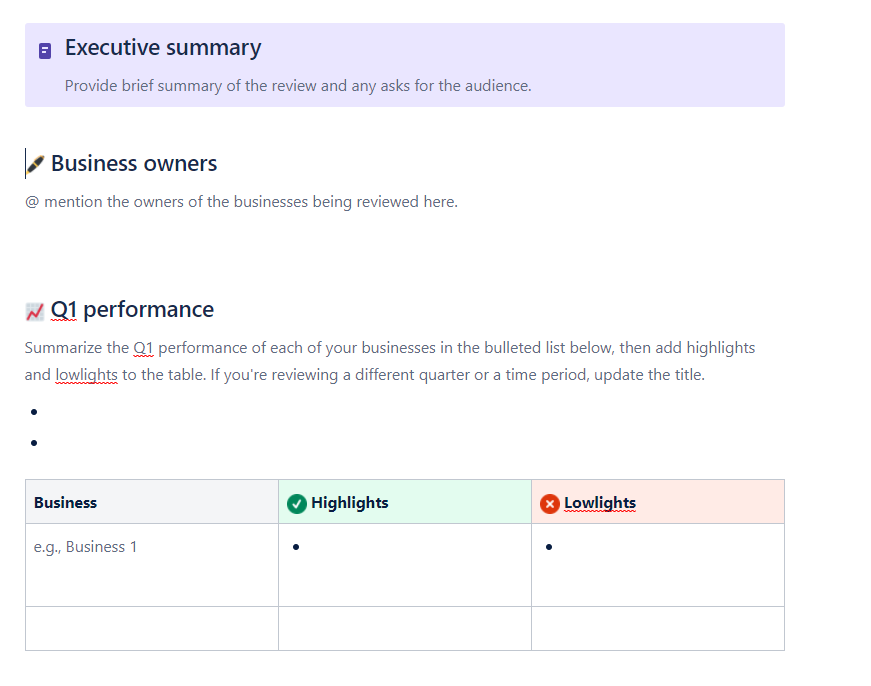Click the pen emoji beside Business owners
871x686 pixels.
pyautogui.click(x=36, y=164)
